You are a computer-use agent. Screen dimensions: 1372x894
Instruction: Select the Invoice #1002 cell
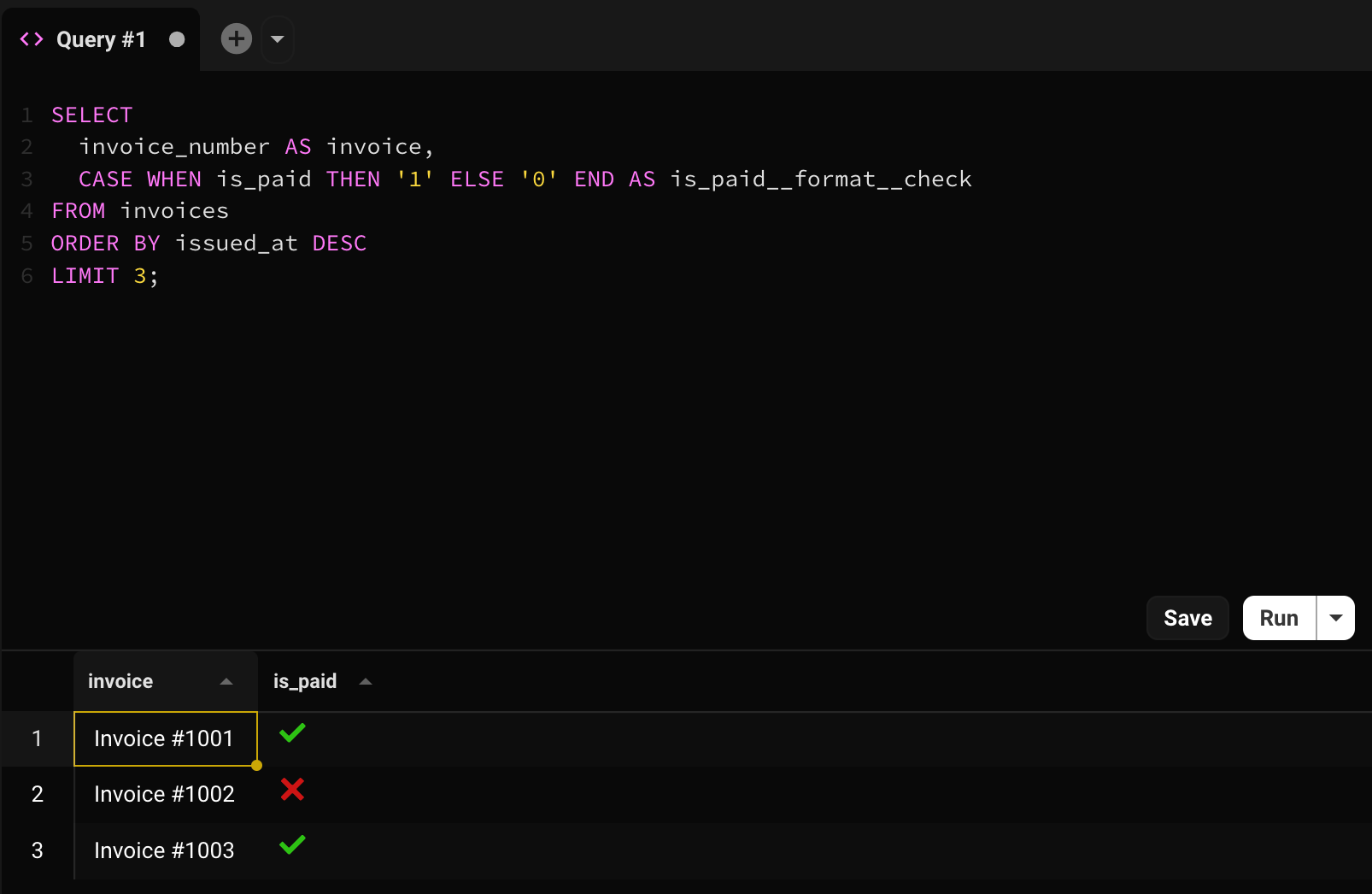point(164,794)
